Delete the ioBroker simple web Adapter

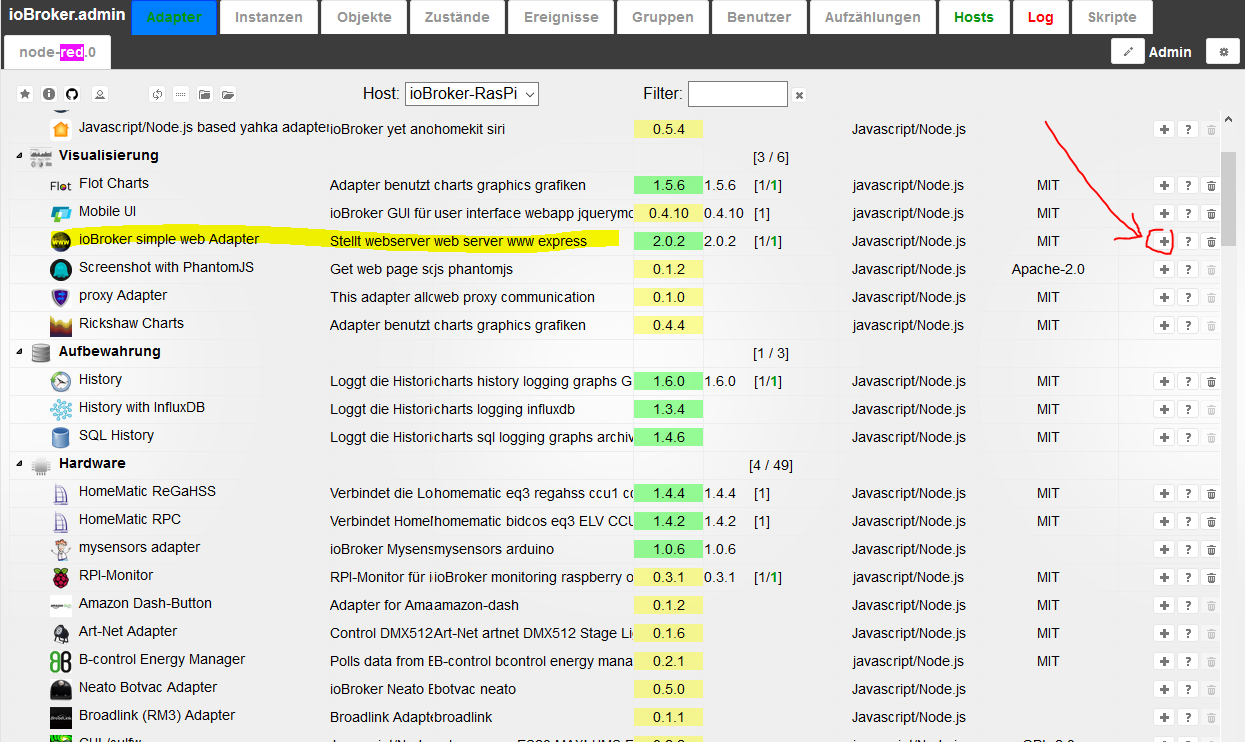coord(1212,241)
